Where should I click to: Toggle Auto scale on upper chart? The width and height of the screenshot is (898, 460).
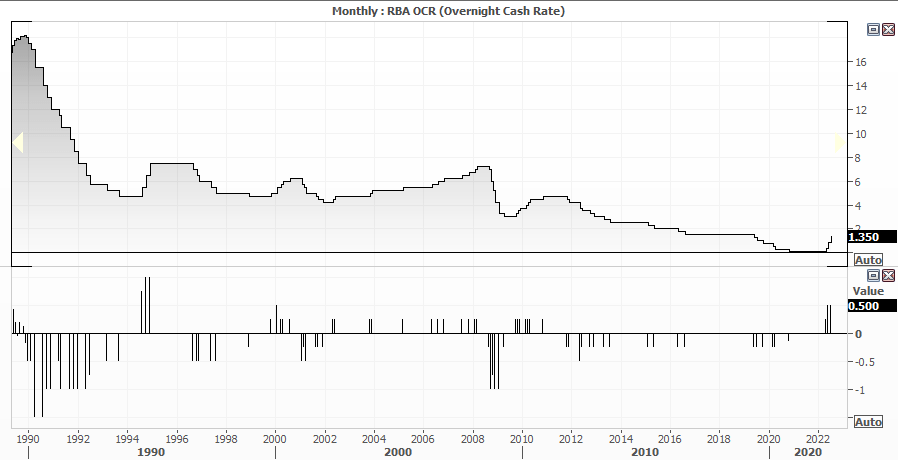pos(868,260)
